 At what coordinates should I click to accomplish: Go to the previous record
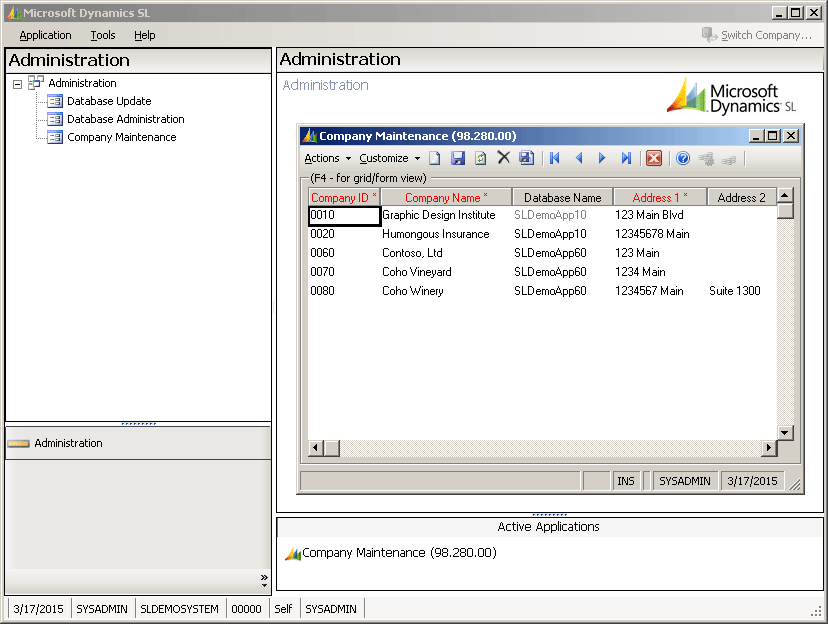pyautogui.click(x=579, y=158)
